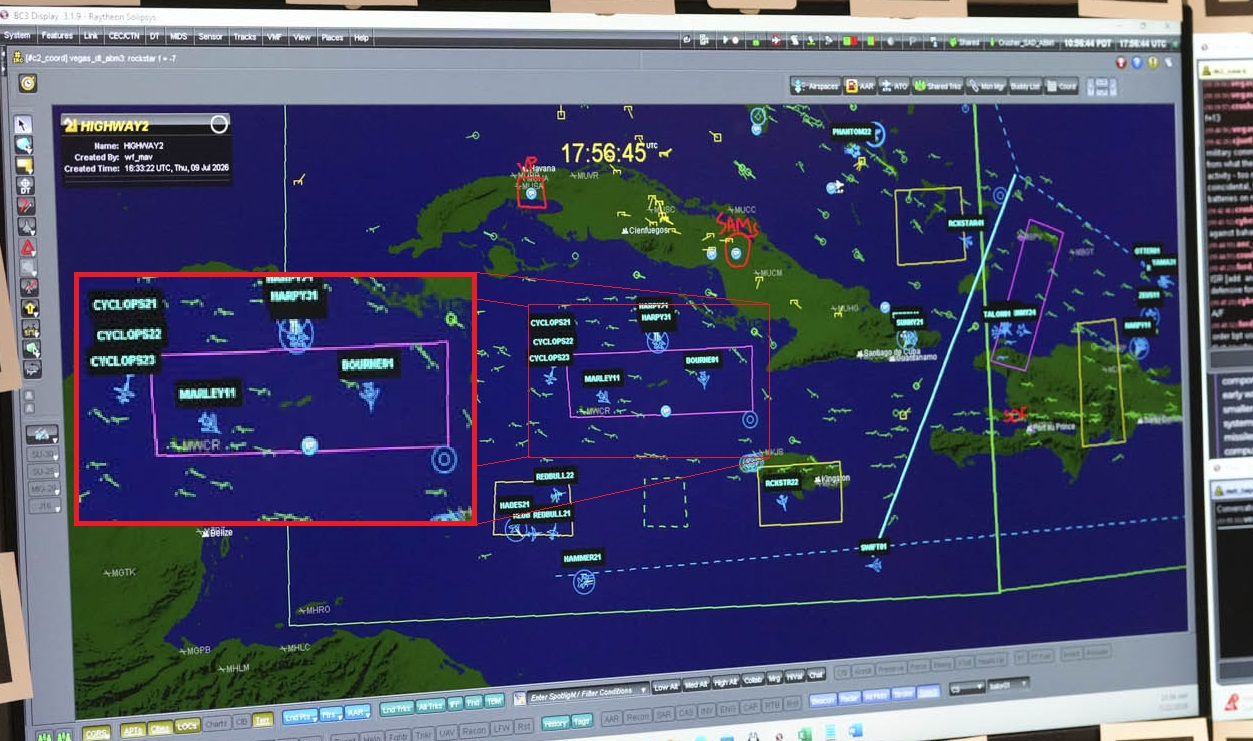
Task: Open the Airspaces panel button
Action: (815, 86)
